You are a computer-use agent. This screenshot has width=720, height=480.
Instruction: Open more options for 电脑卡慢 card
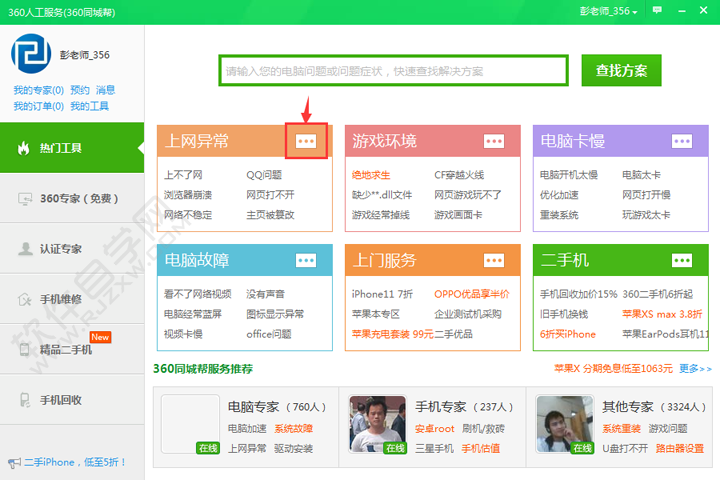[x=682, y=141]
